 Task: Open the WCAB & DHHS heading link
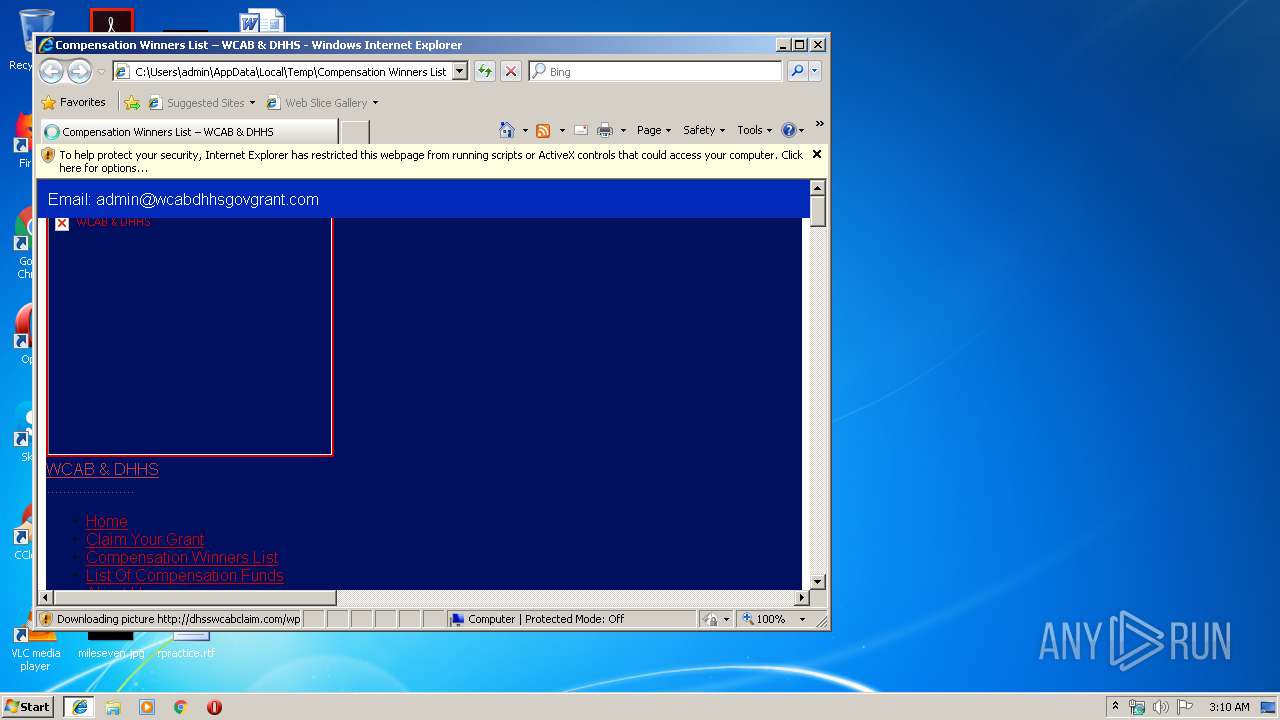click(x=102, y=469)
